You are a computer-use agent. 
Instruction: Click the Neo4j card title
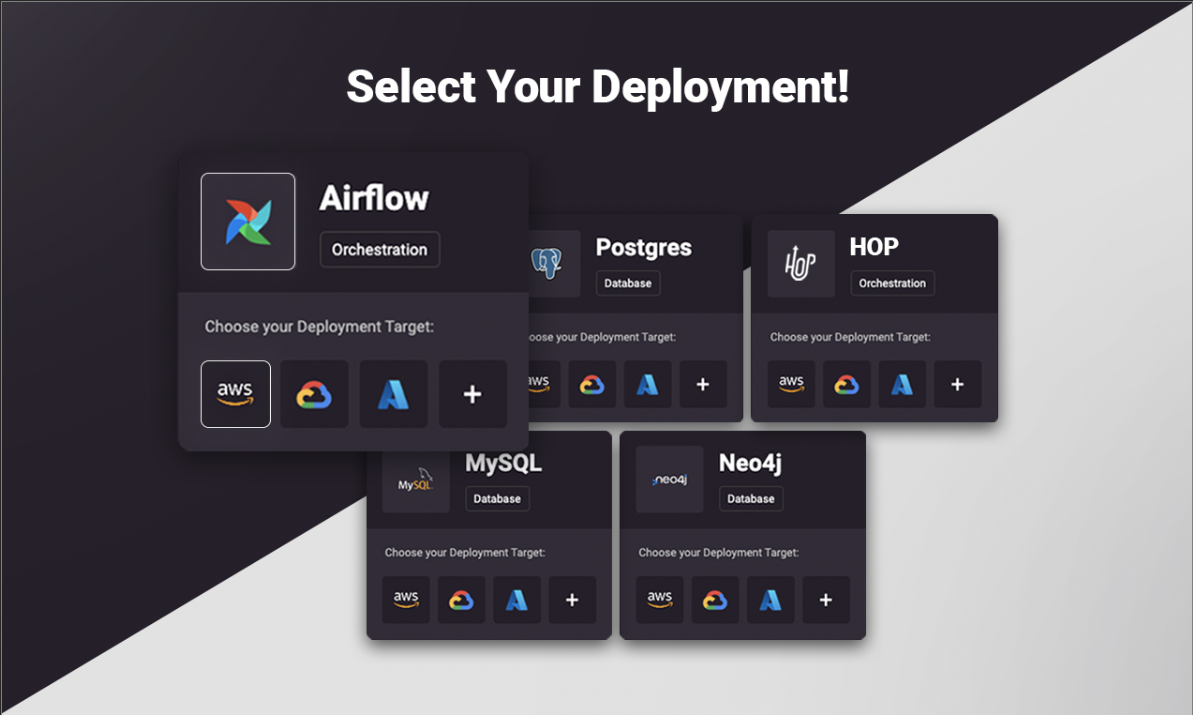pyautogui.click(x=750, y=463)
